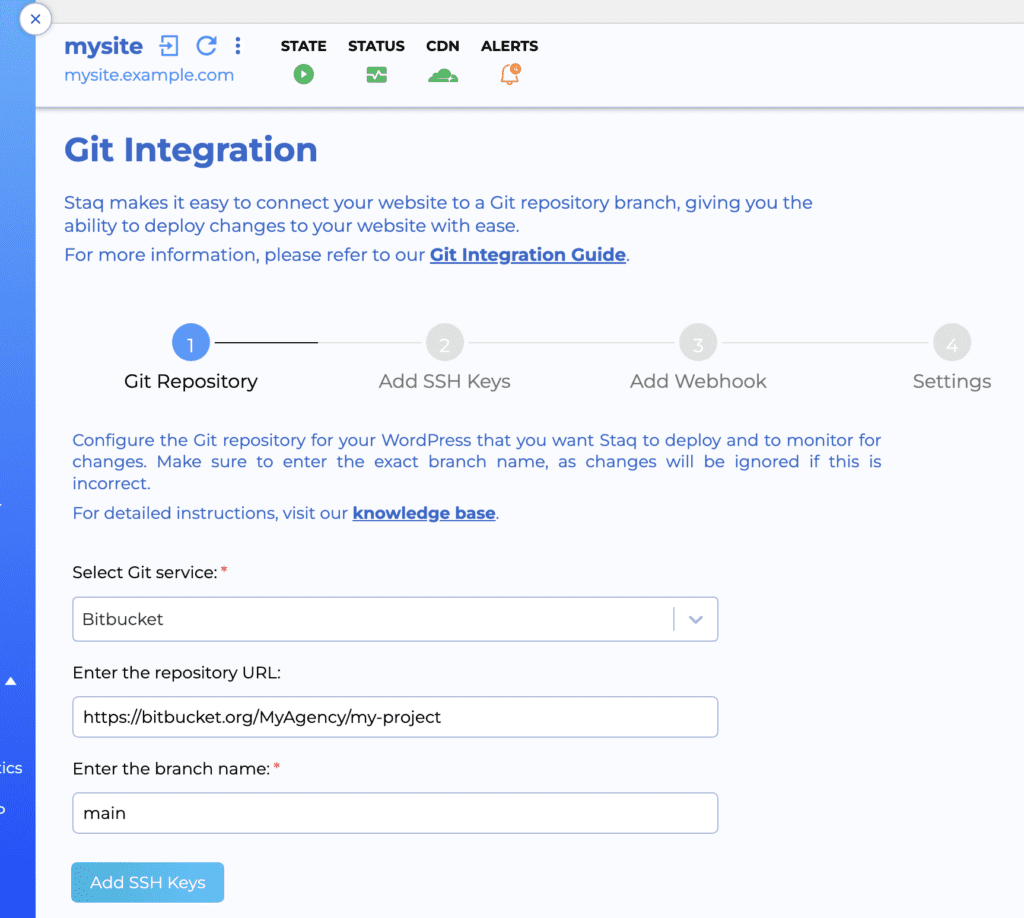Select step 1 circle Git Repository
The image size is (1024, 918).
tap(191, 342)
